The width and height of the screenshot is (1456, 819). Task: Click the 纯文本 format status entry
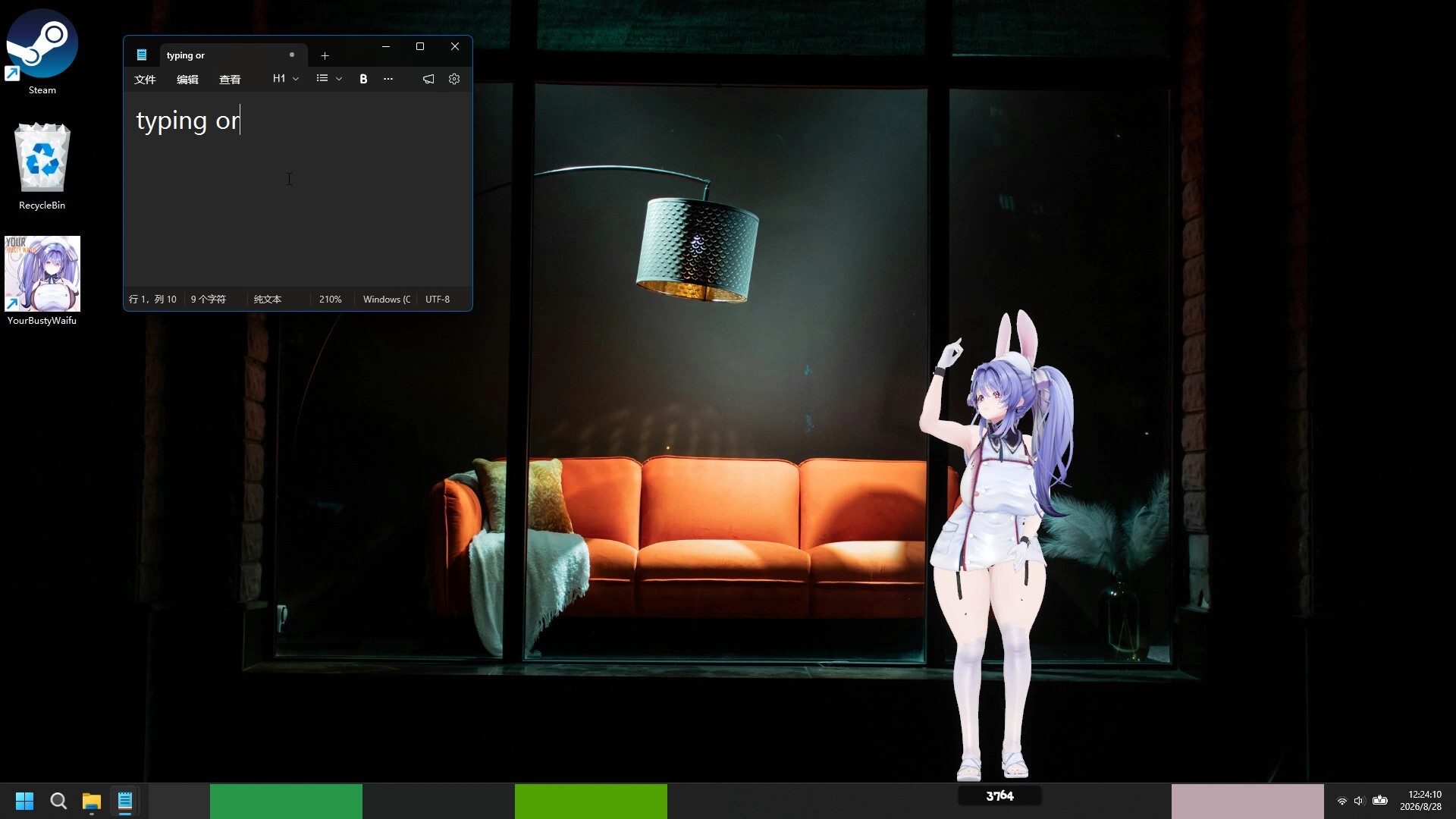[x=268, y=300]
